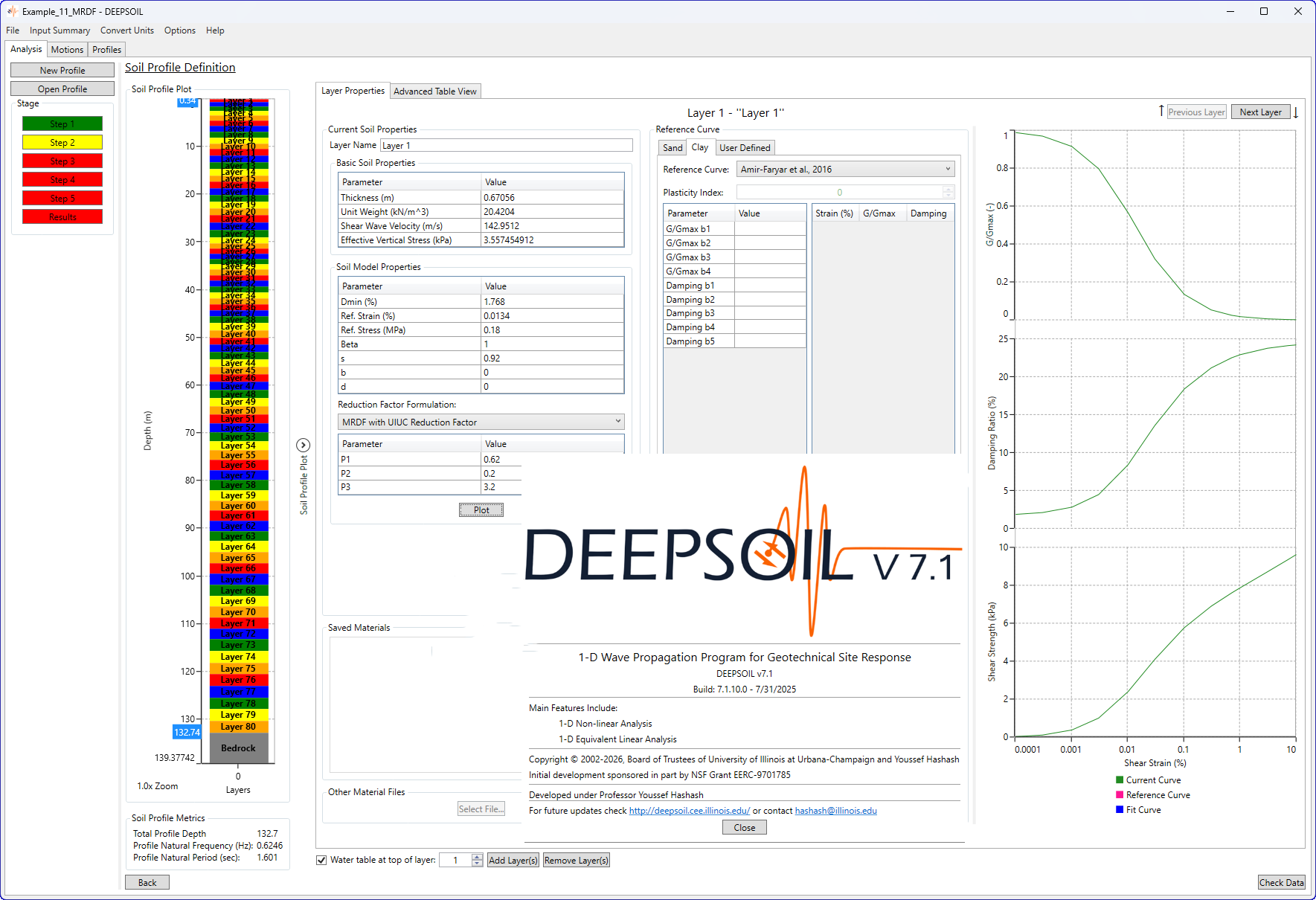Click the P1 value cell 0.62
The image size is (1316, 900).
click(x=501, y=460)
